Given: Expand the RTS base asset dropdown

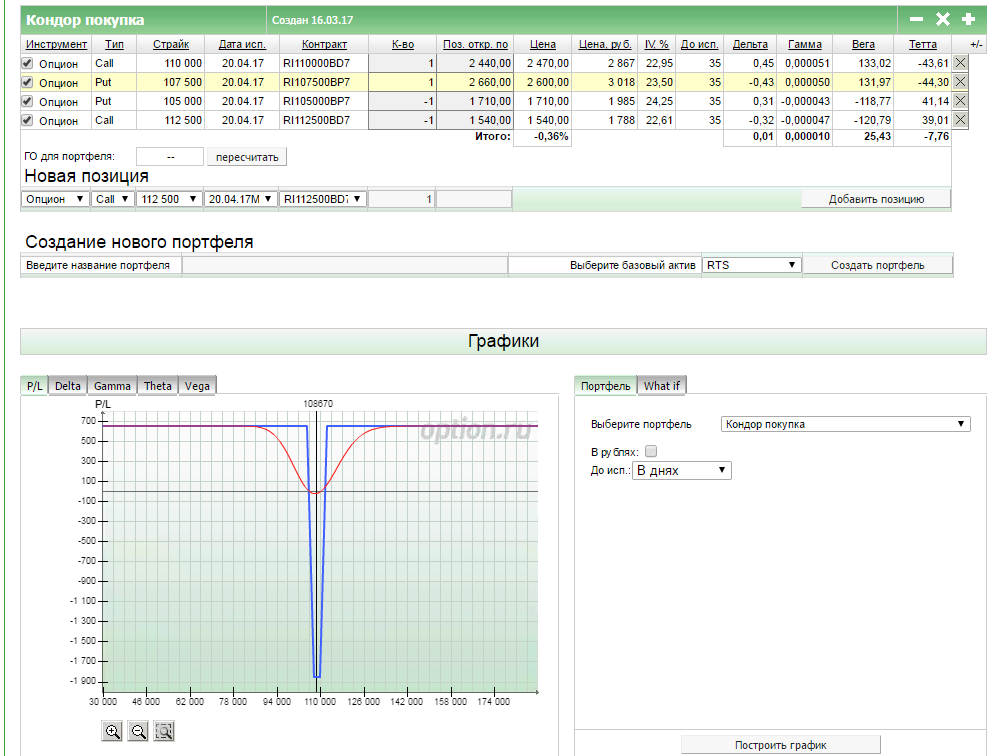Looking at the screenshot, I should 752,265.
